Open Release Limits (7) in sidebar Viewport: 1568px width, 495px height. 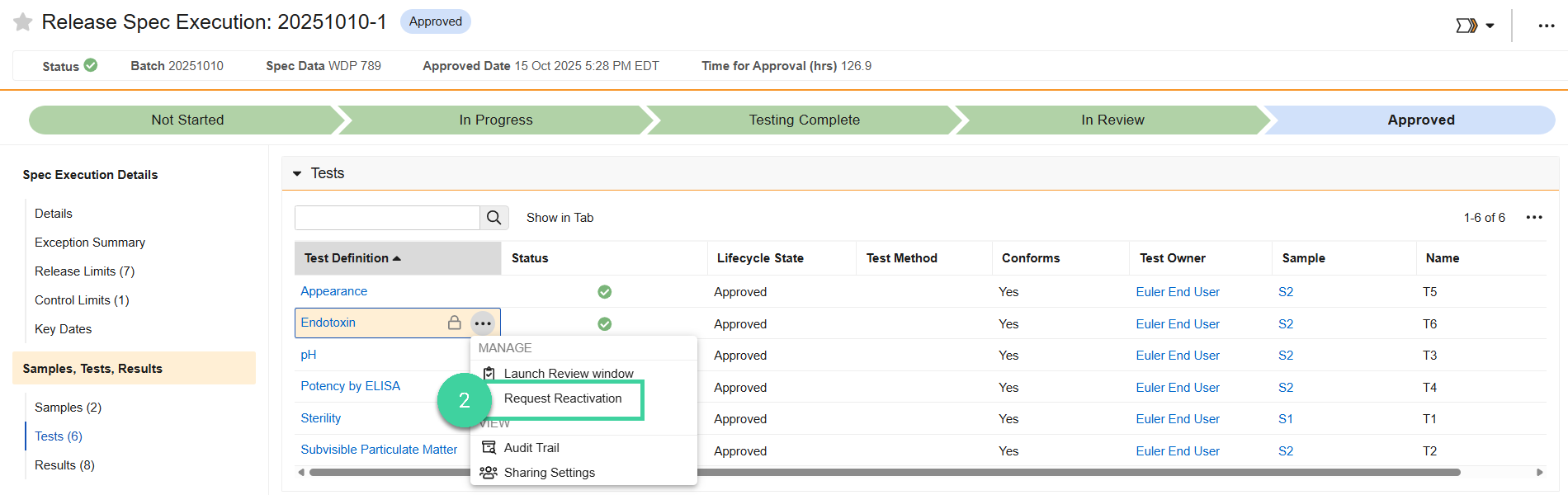coord(84,271)
